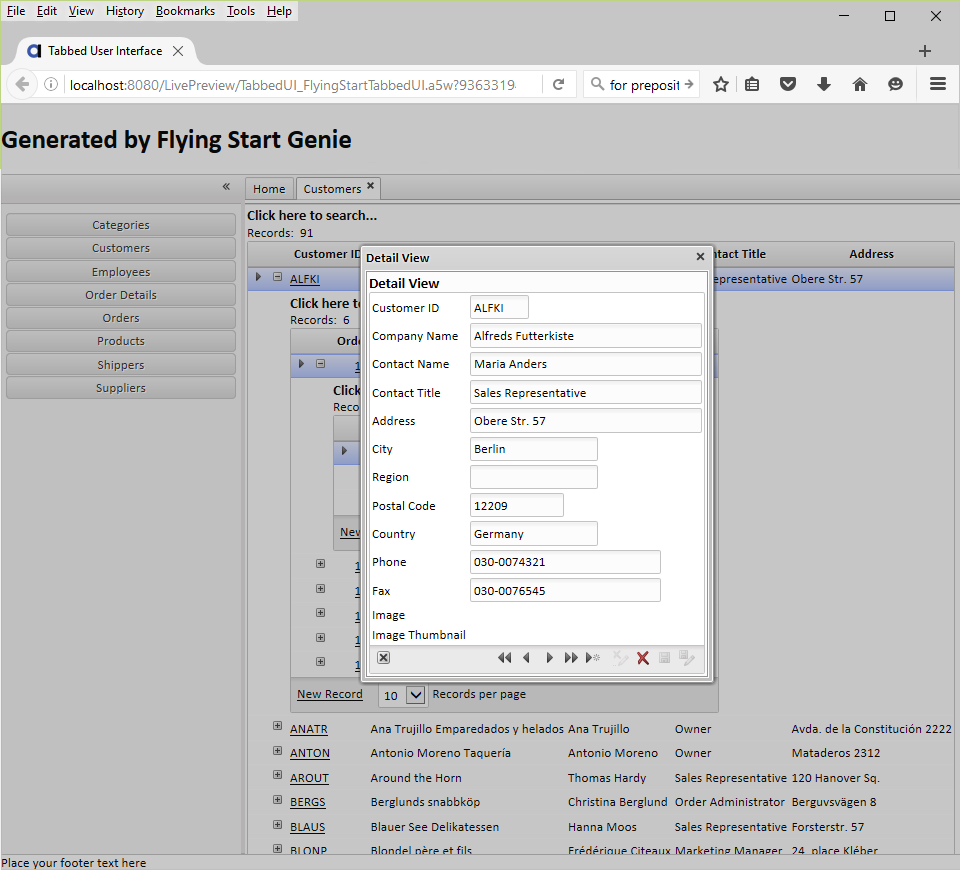Click the Pocket icon in browser toolbar
960x870 pixels.
coord(788,84)
